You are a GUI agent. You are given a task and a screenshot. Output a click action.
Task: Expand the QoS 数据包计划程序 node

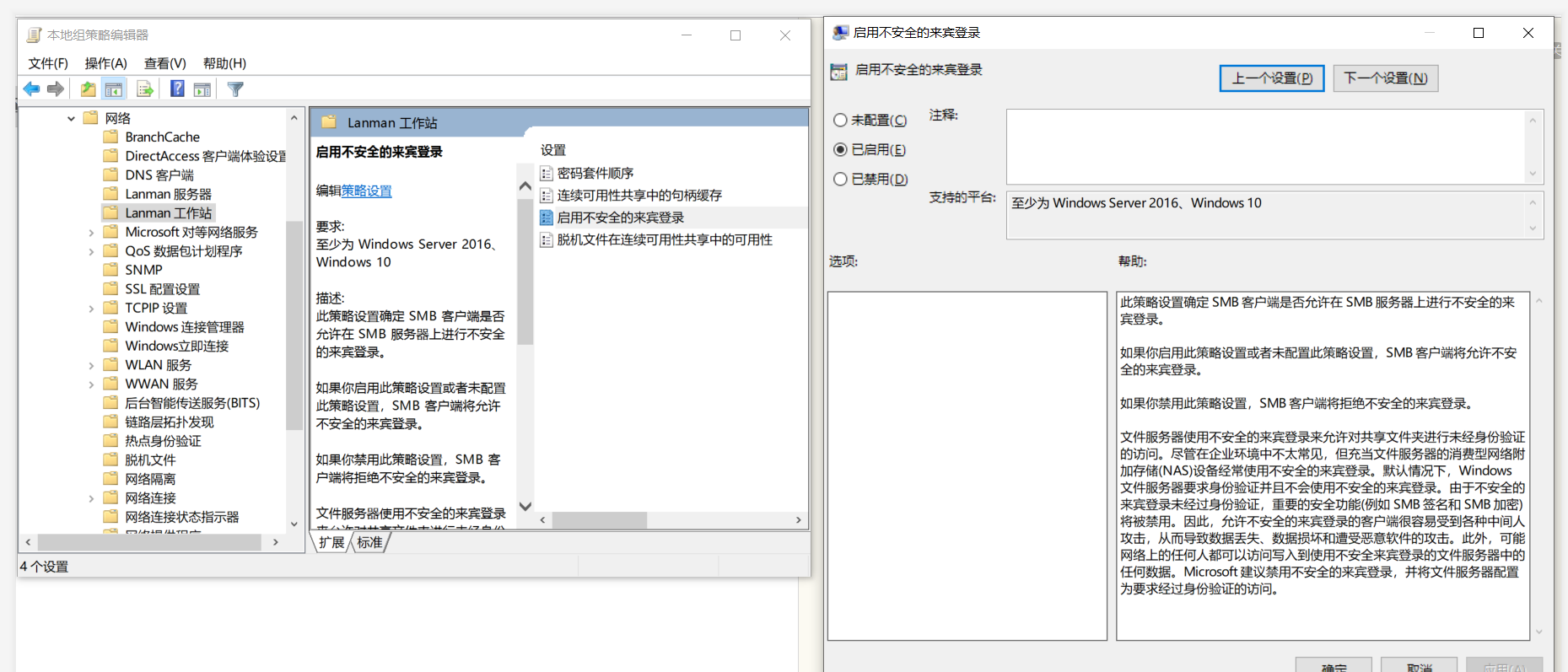[91, 251]
